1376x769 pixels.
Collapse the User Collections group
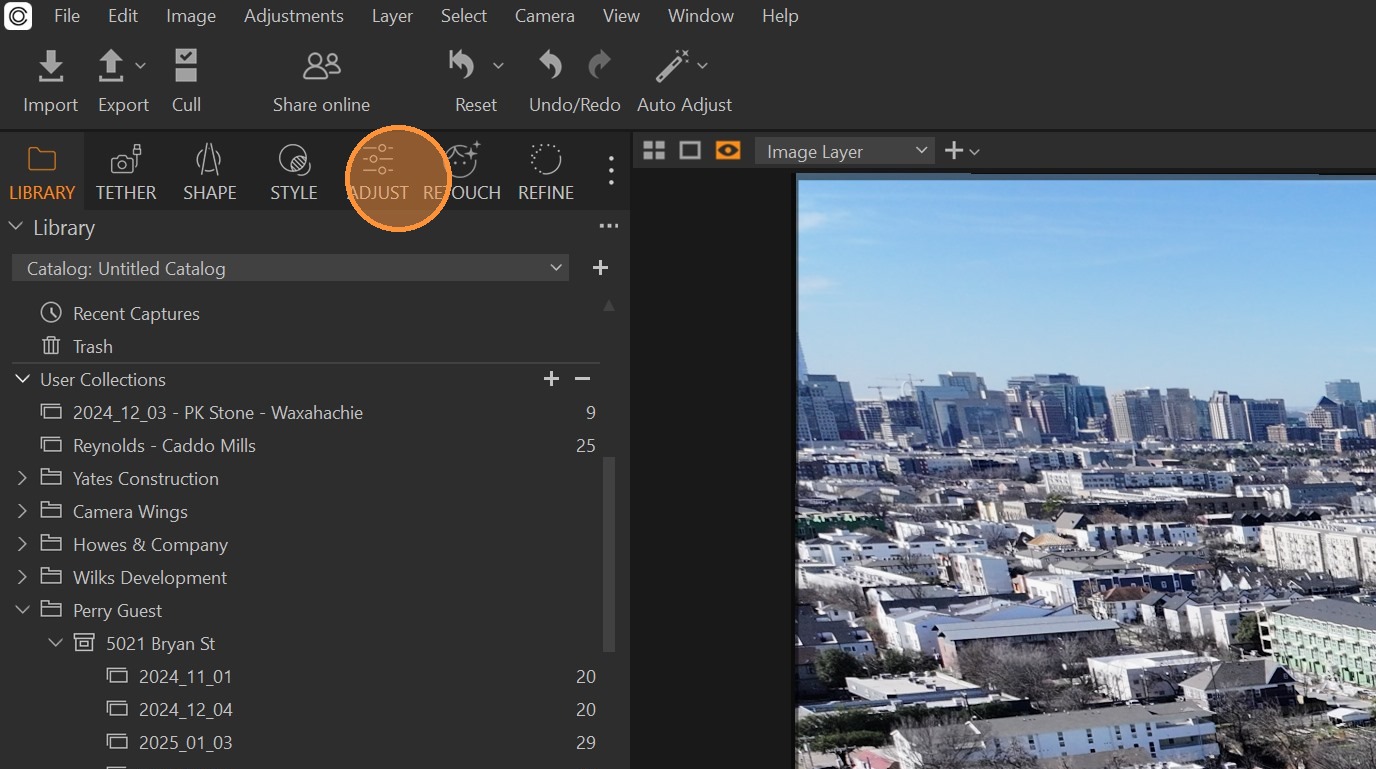[x=22, y=379]
